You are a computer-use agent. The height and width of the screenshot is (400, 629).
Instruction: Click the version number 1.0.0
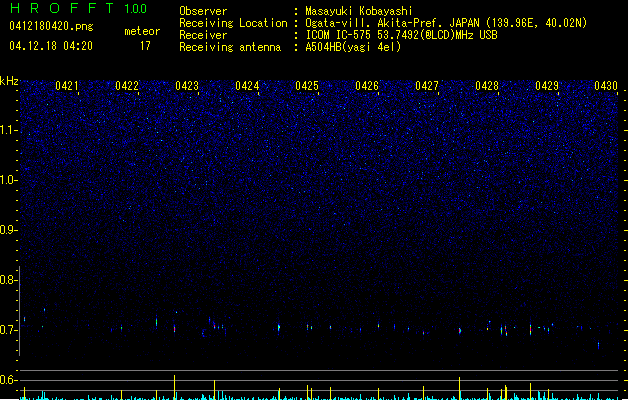[136, 9]
